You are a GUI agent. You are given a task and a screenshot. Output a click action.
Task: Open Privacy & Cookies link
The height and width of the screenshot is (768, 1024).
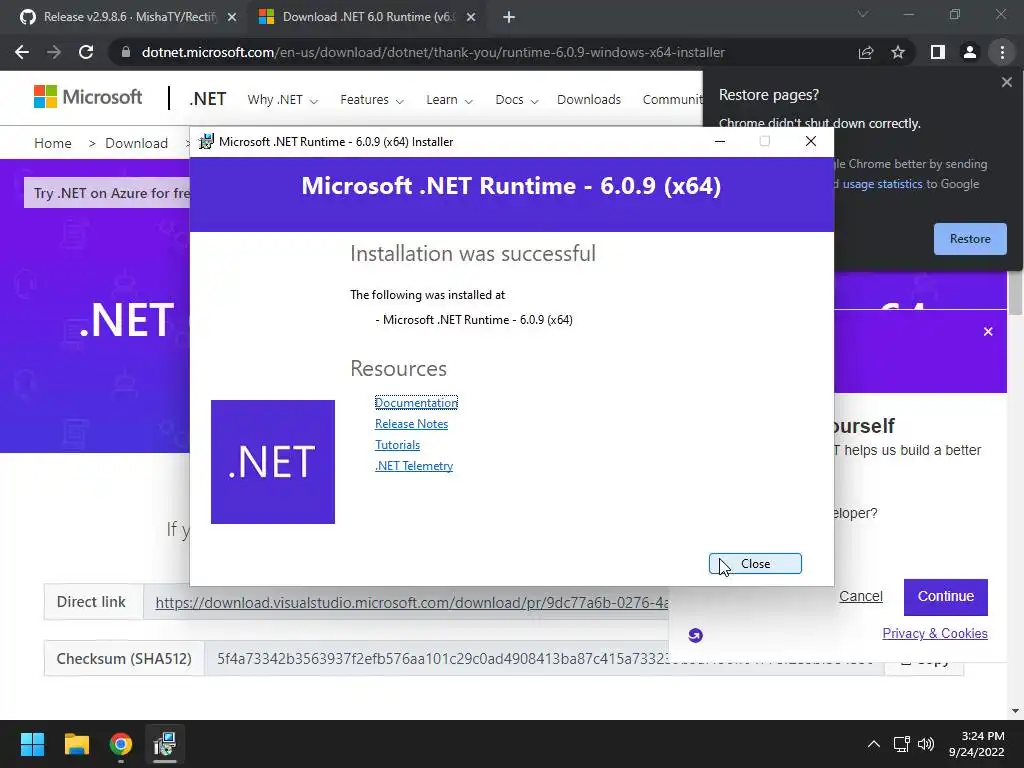tap(935, 633)
